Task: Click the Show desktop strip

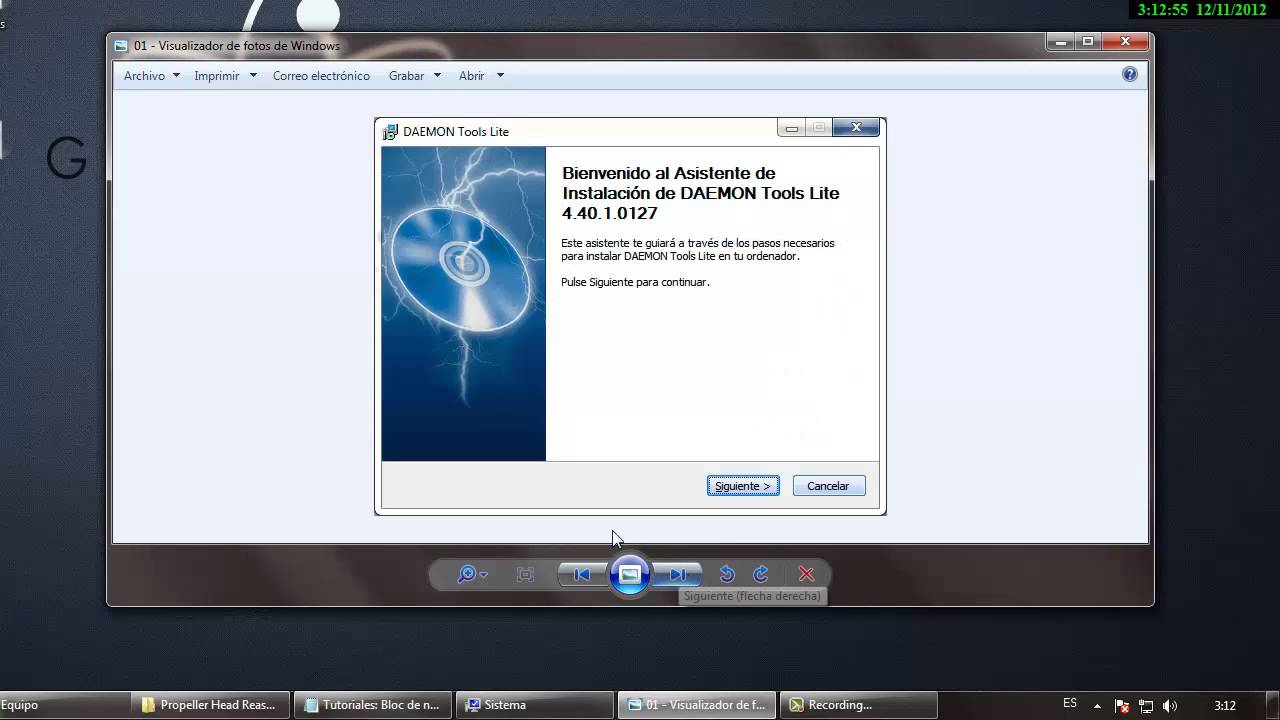Action: point(1273,705)
